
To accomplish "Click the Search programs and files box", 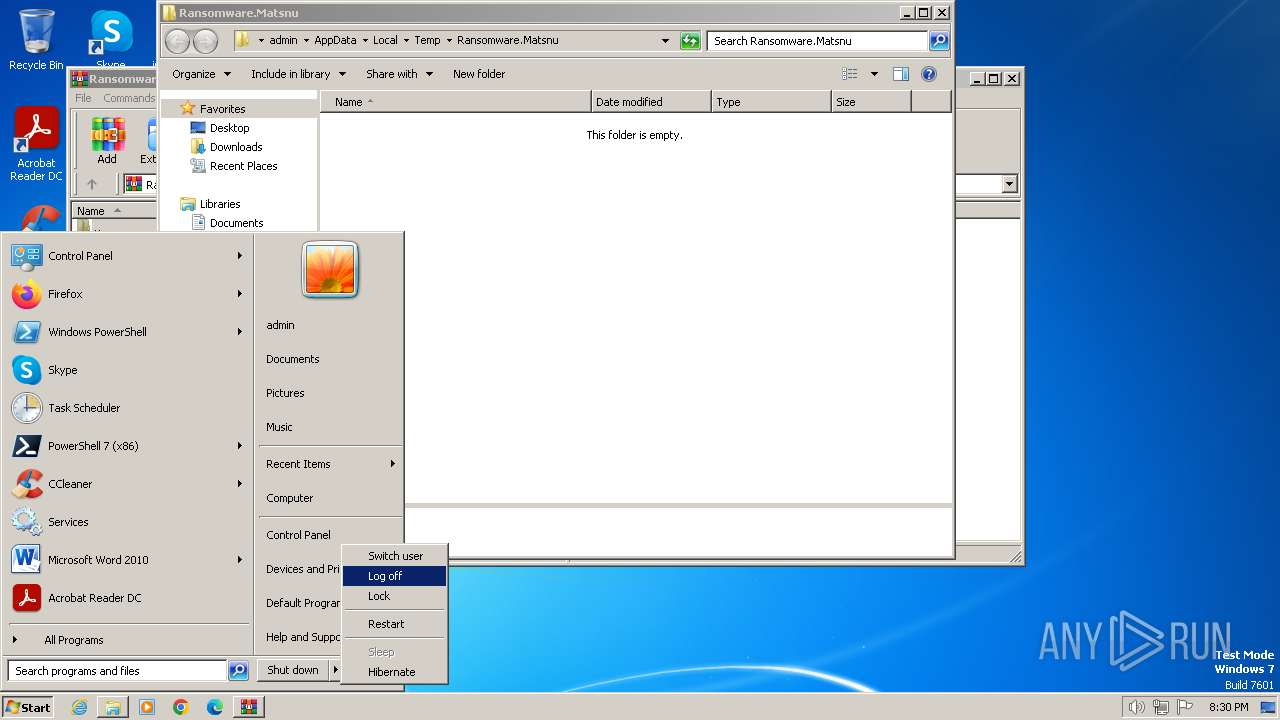I will (x=117, y=671).
